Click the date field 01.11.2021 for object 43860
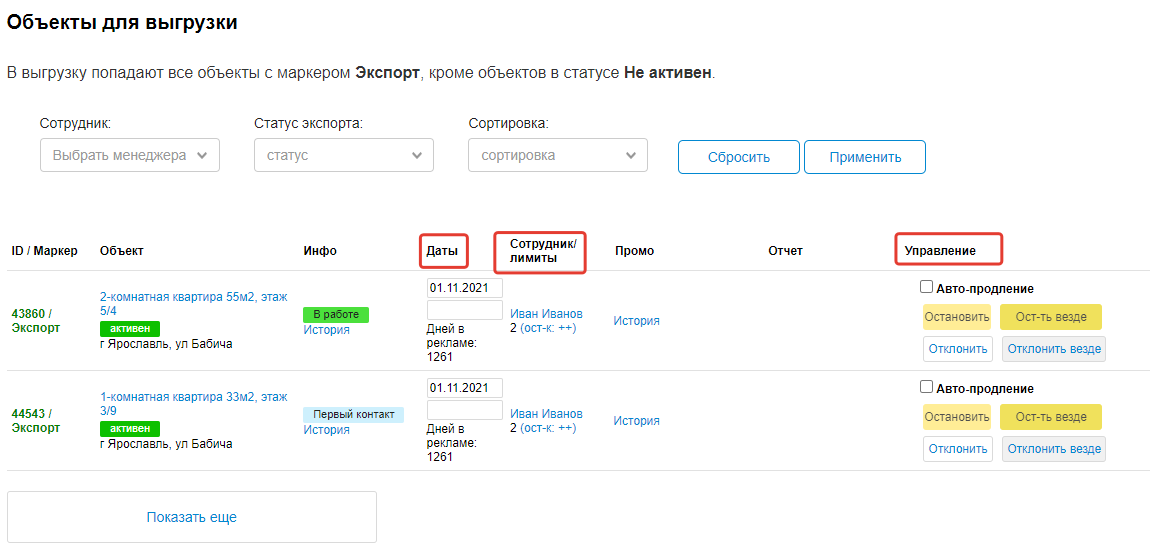This screenshot has height=548, width=1150. 464,288
